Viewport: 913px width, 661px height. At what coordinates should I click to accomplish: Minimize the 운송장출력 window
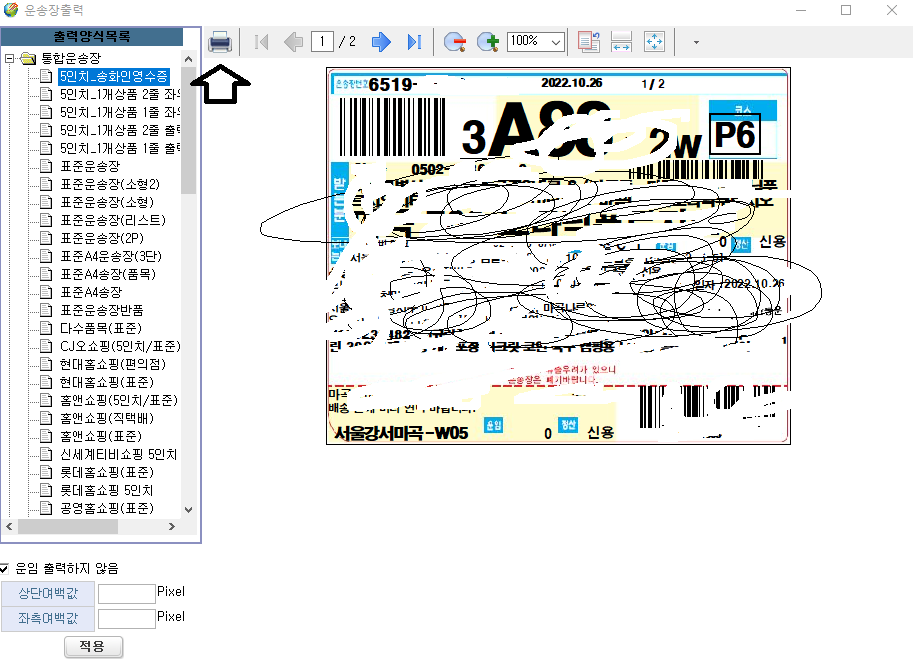click(x=801, y=10)
